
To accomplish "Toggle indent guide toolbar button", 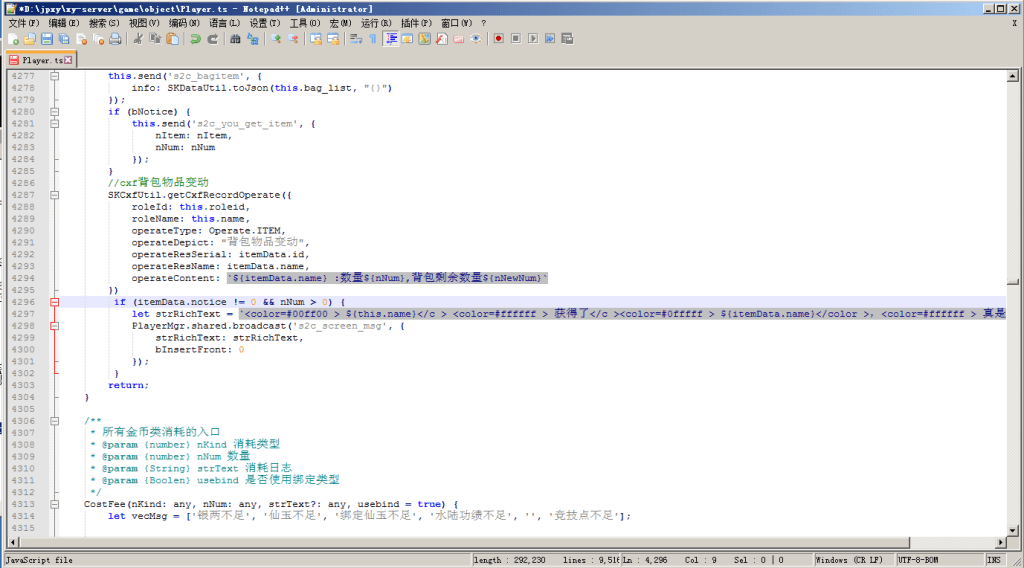I will point(391,39).
